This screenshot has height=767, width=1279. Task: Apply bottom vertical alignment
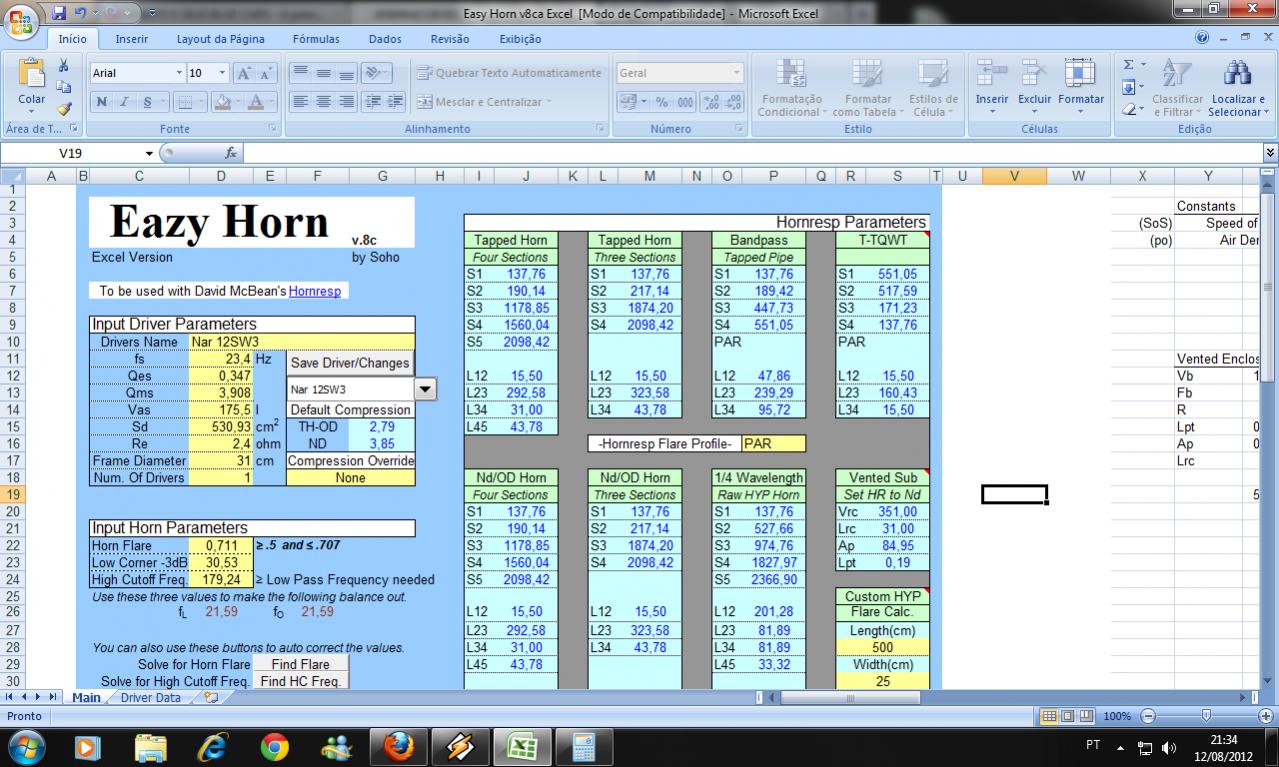pyautogui.click(x=346, y=73)
